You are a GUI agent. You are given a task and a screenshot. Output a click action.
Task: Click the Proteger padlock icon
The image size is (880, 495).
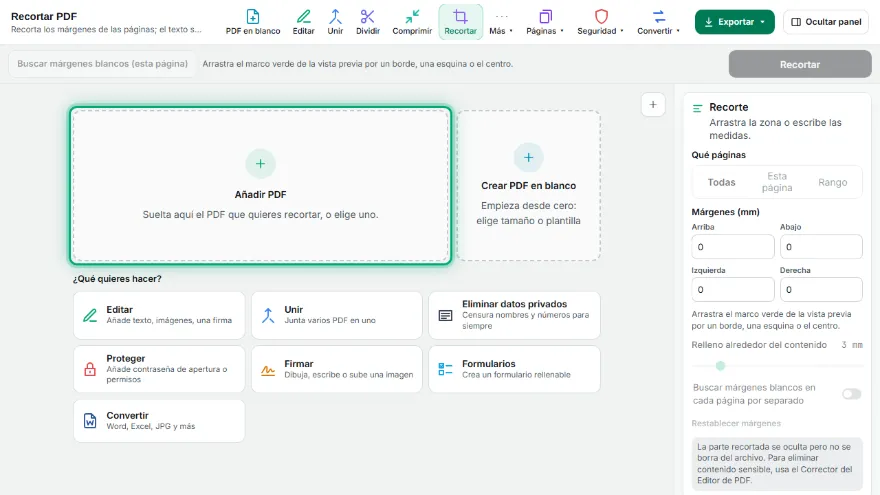(90, 369)
